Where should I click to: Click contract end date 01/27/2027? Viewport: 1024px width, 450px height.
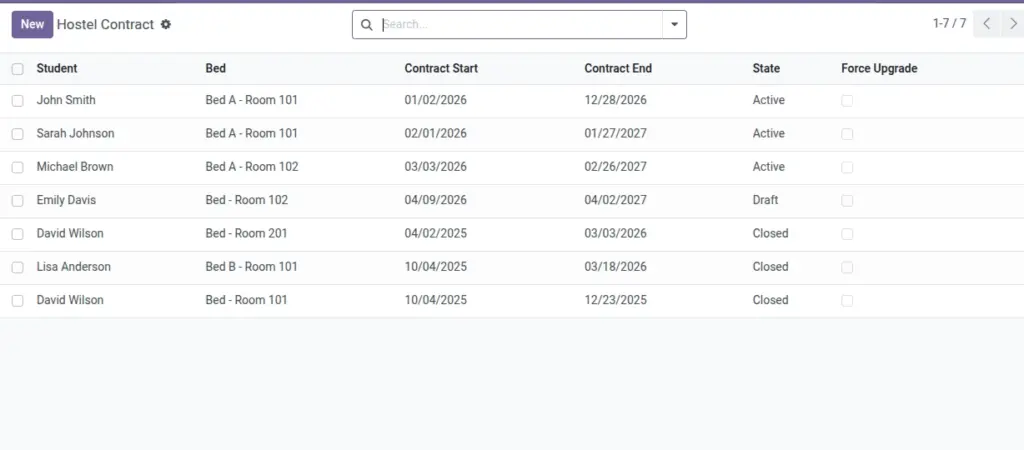(616, 133)
